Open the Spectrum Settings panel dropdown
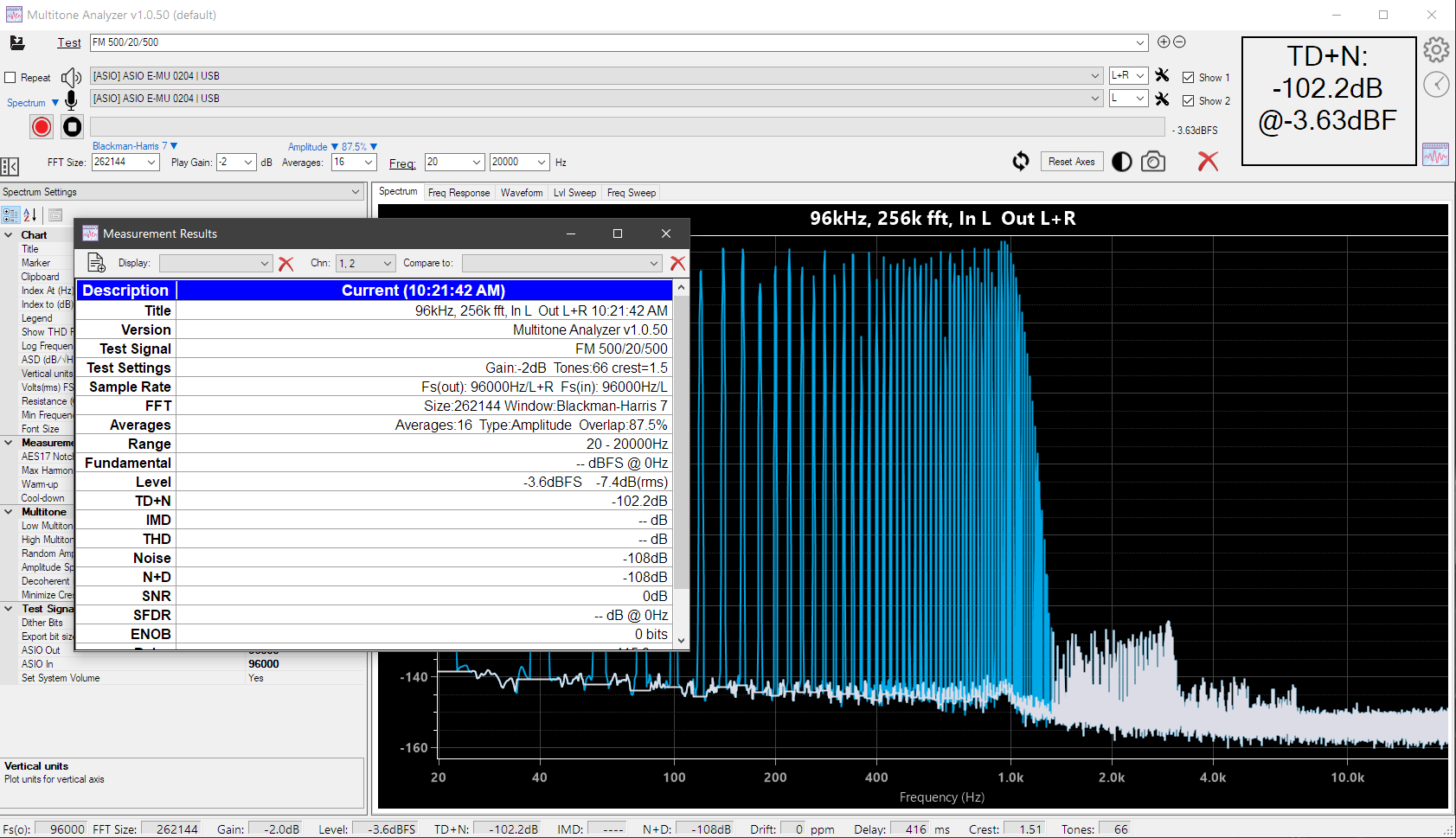 pyautogui.click(x=355, y=192)
